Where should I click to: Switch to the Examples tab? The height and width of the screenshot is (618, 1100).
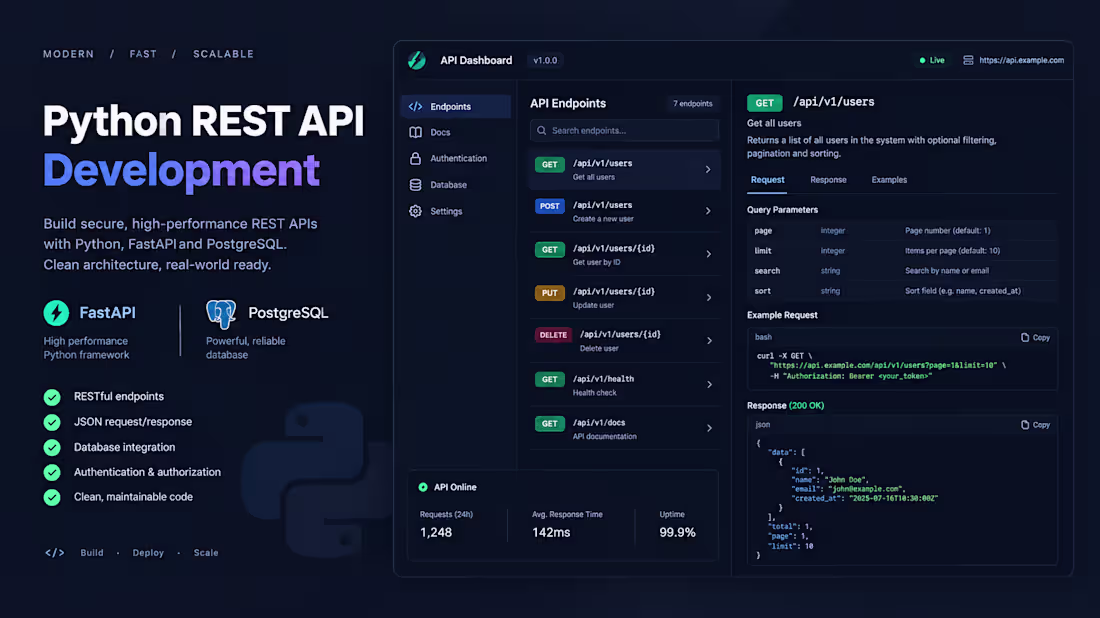point(889,180)
